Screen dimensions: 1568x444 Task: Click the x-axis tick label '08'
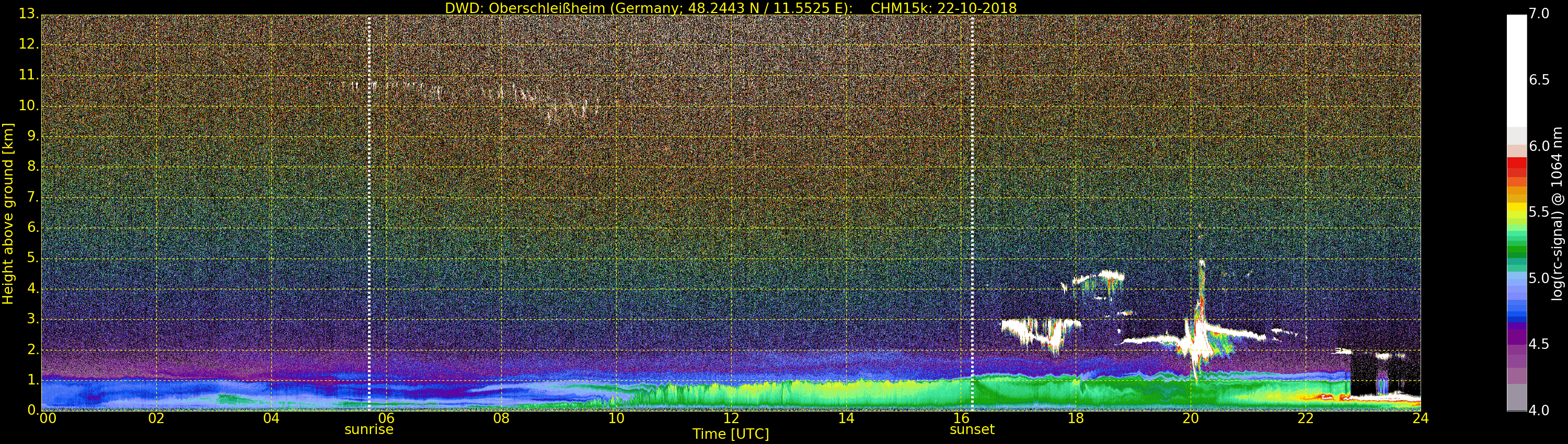501,418
